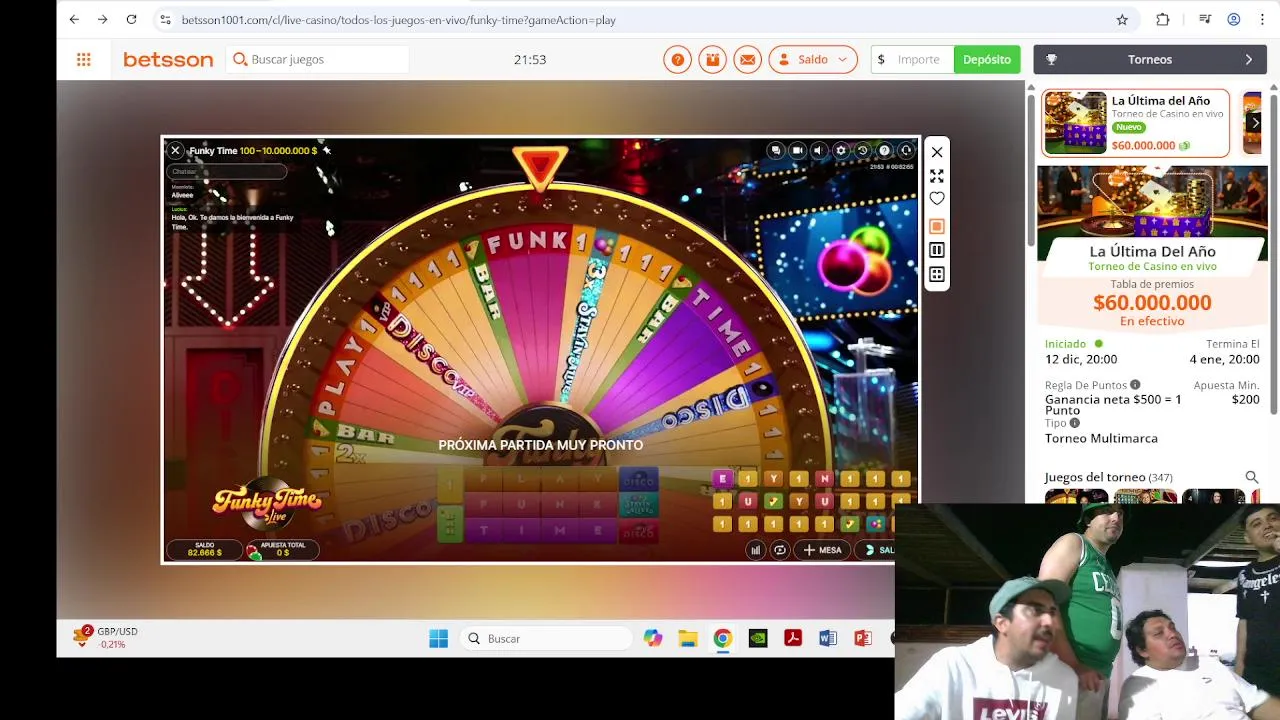
Task: Open Chrome three-dot menu
Action: 1262,19
